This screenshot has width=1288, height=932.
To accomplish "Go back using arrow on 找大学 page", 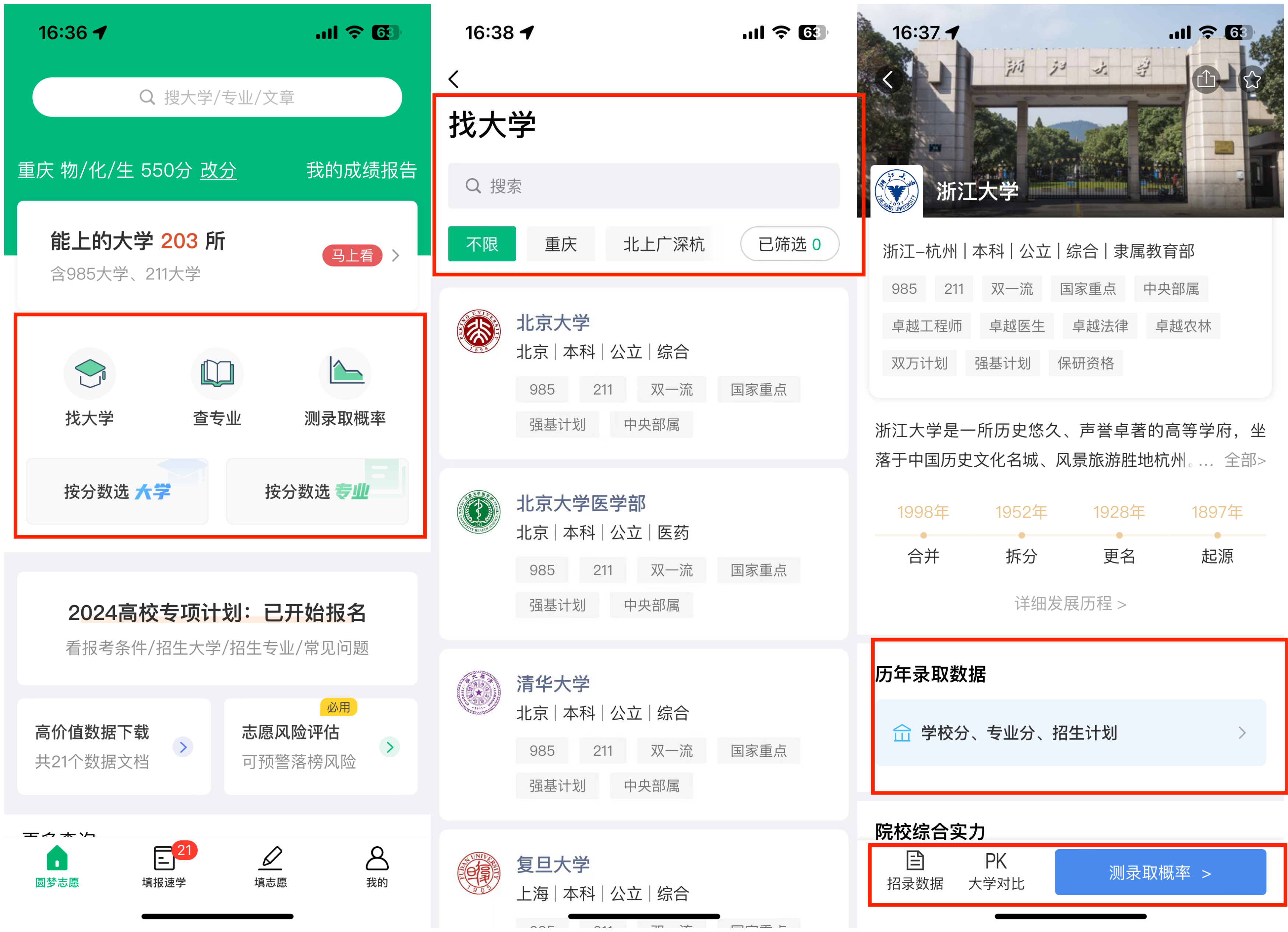I will coord(454,79).
